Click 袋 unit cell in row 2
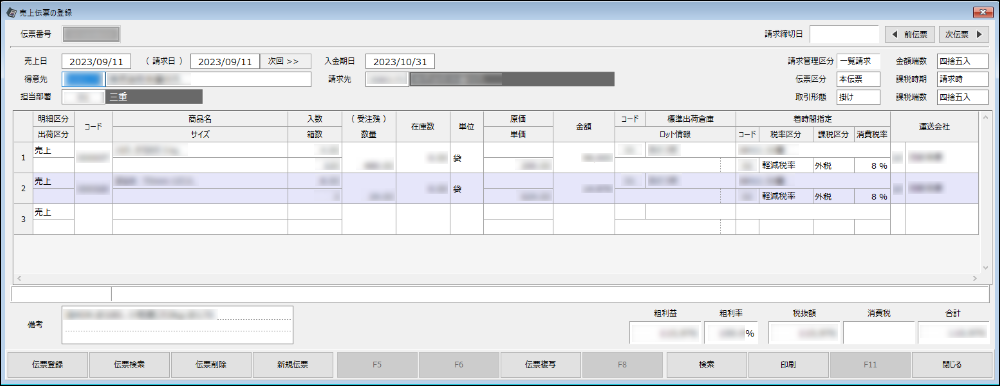Image resolution: width=1000 pixels, height=386 pixels. point(467,188)
